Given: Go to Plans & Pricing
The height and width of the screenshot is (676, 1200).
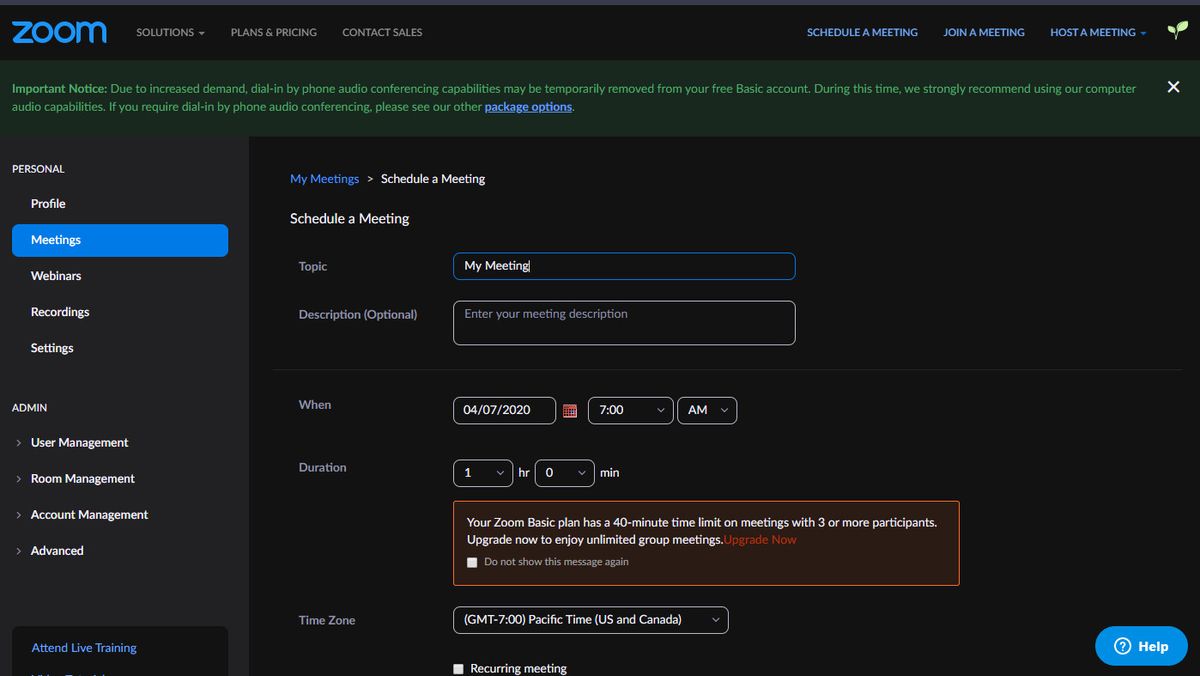Looking at the screenshot, I should point(273,32).
